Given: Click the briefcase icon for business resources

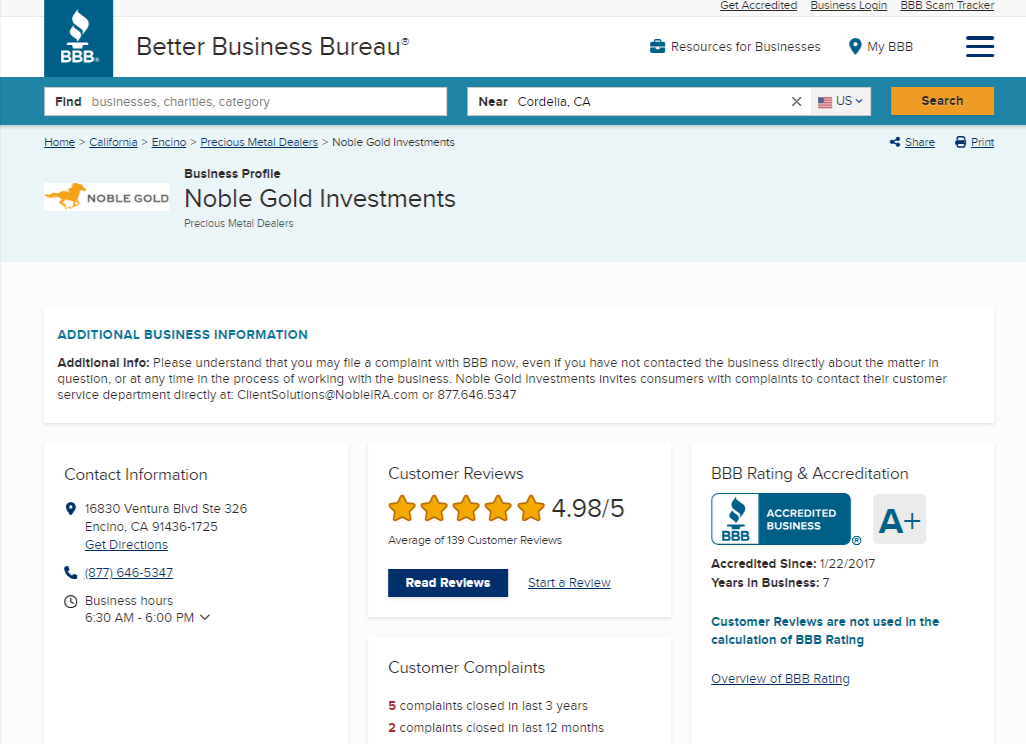Looking at the screenshot, I should tap(657, 46).
